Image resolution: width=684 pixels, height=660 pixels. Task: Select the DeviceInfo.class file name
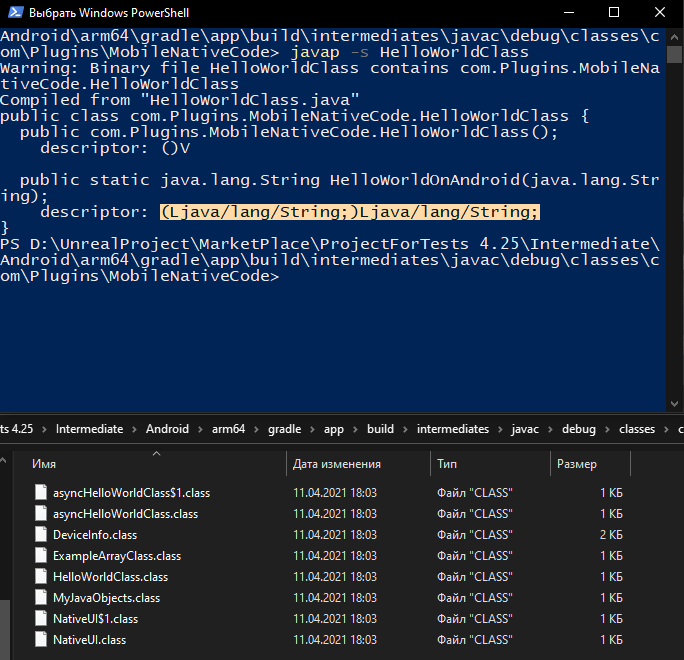pyautogui.click(x=95, y=535)
